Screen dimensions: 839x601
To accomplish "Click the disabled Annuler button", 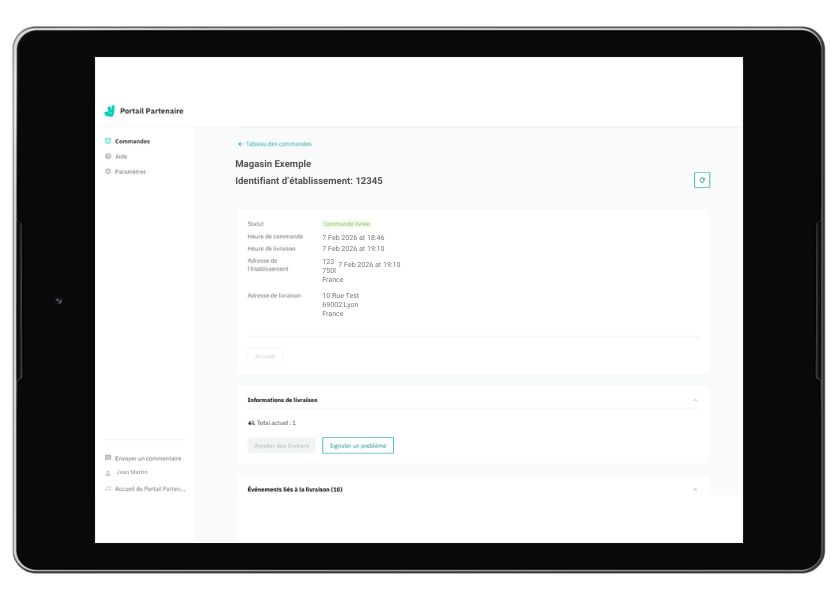I will [265, 356].
